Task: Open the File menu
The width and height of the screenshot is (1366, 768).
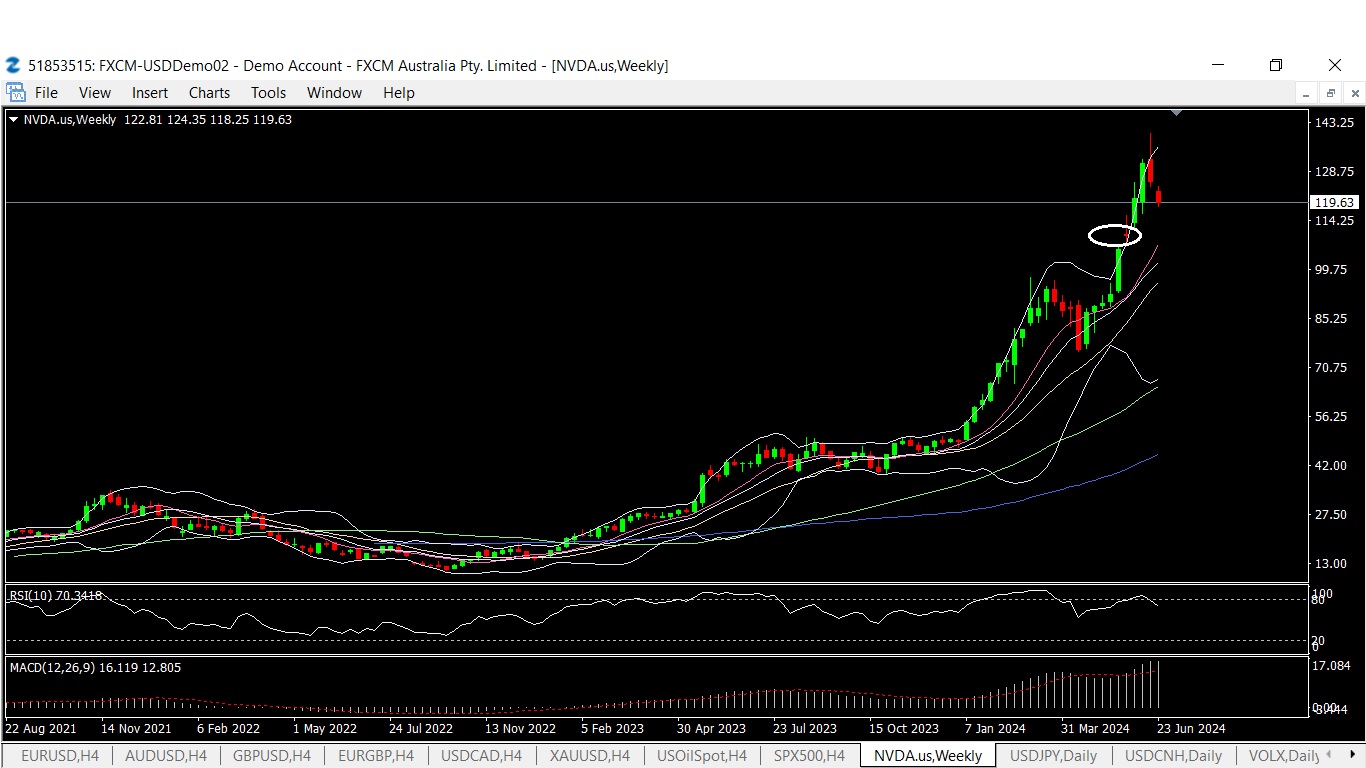Action: point(46,93)
